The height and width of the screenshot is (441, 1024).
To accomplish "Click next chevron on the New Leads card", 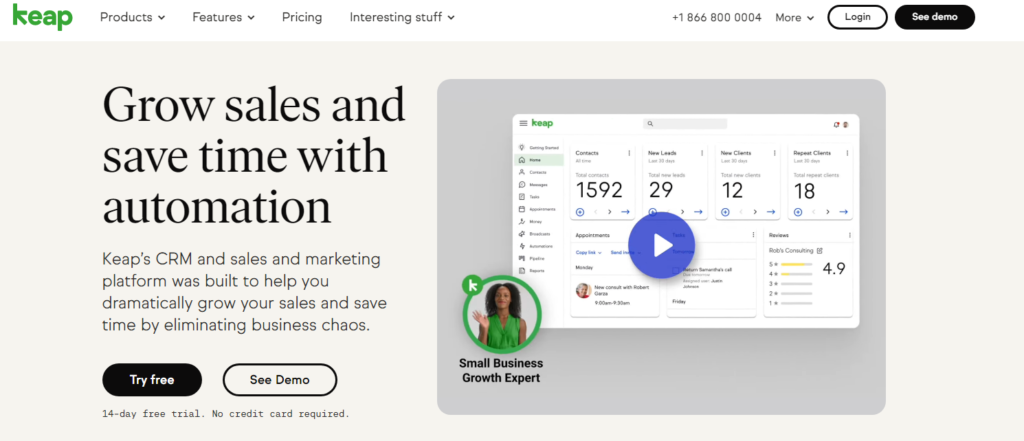I will [682, 212].
